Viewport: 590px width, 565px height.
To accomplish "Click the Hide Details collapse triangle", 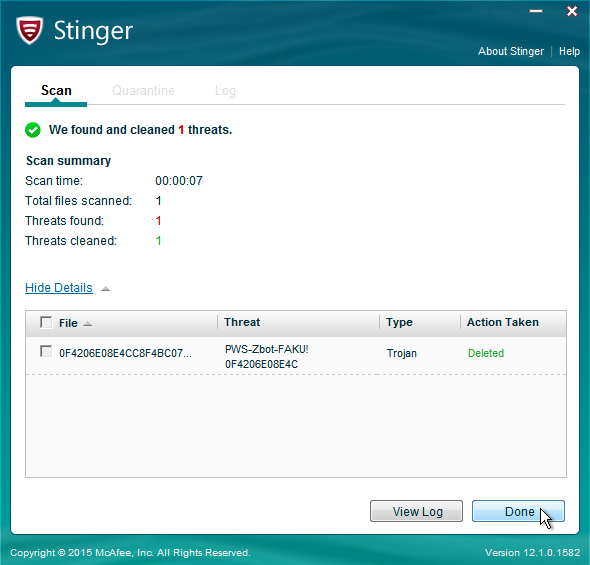I will click(105, 289).
